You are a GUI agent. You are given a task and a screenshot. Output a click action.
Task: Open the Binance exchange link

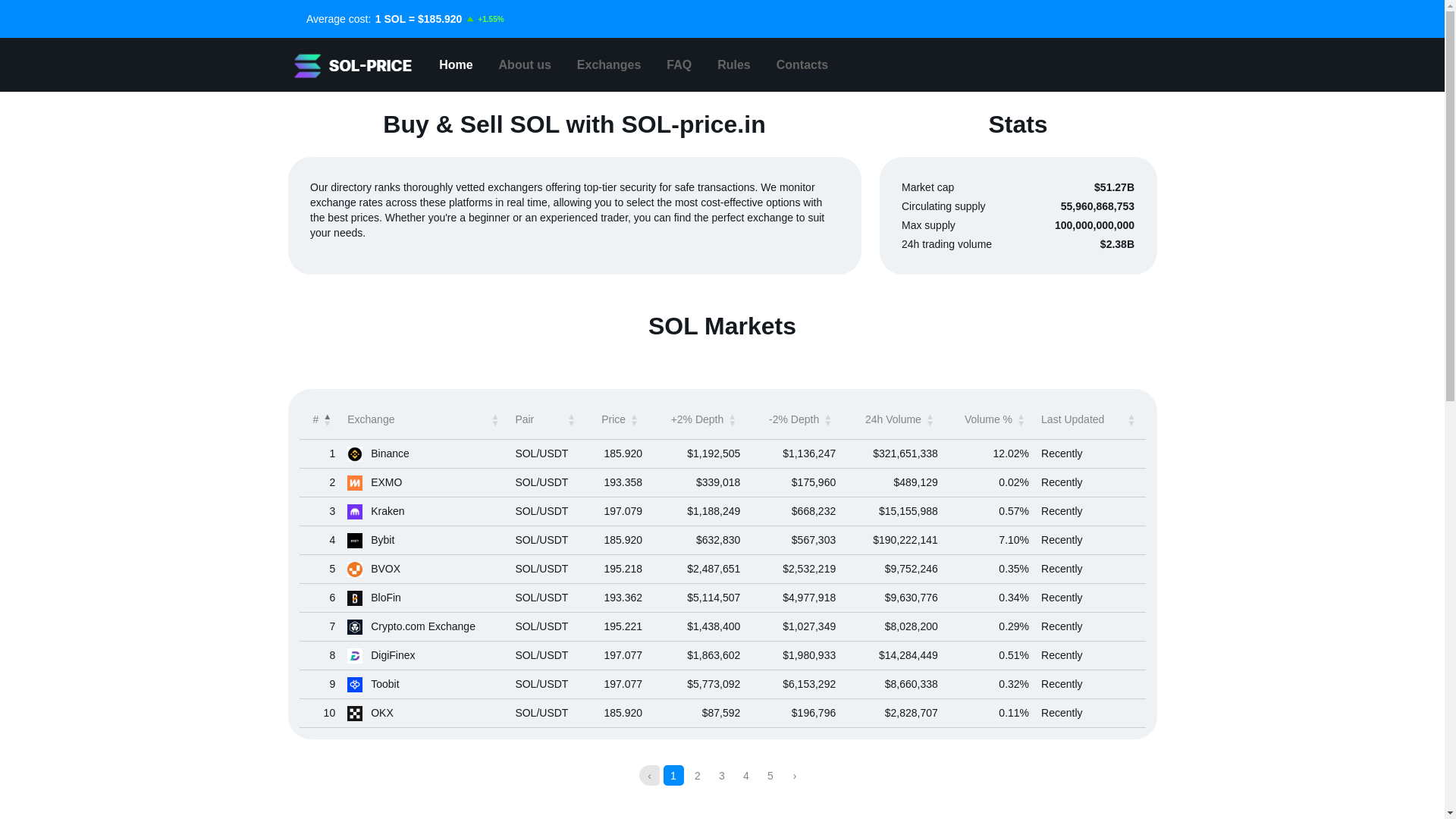(390, 453)
